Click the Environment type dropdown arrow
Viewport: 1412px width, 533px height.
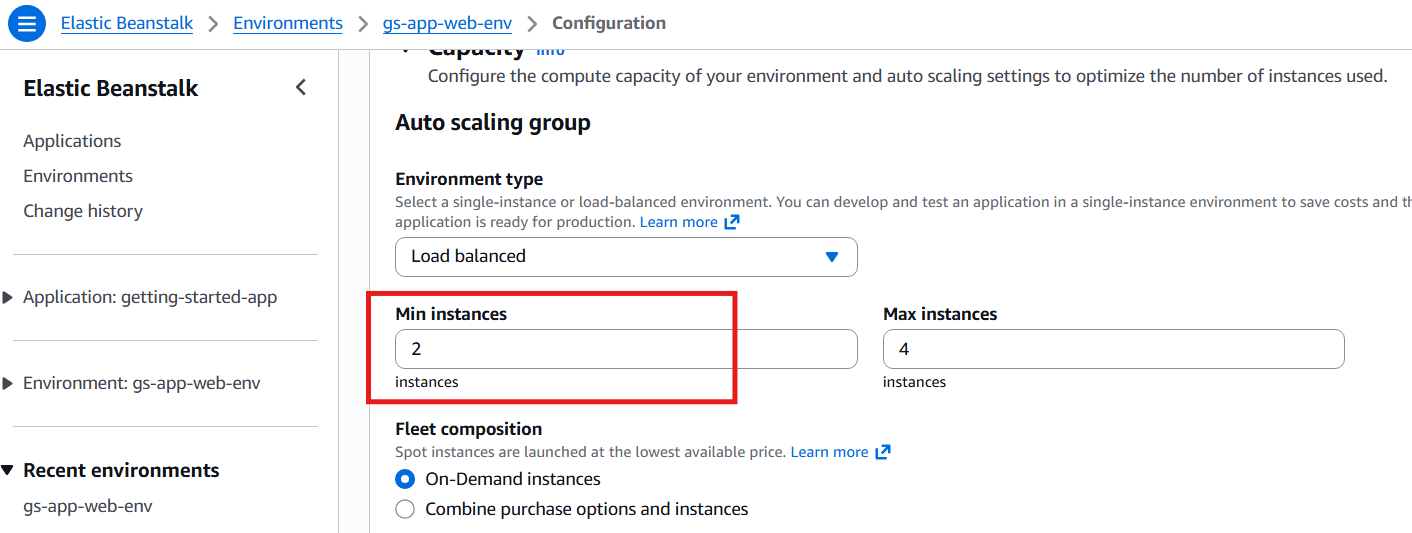(x=831, y=257)
